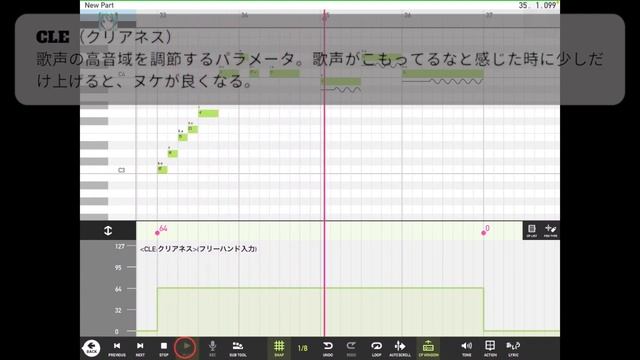
Task: Switch parameter pen type tool
Action: coord(550,231)
